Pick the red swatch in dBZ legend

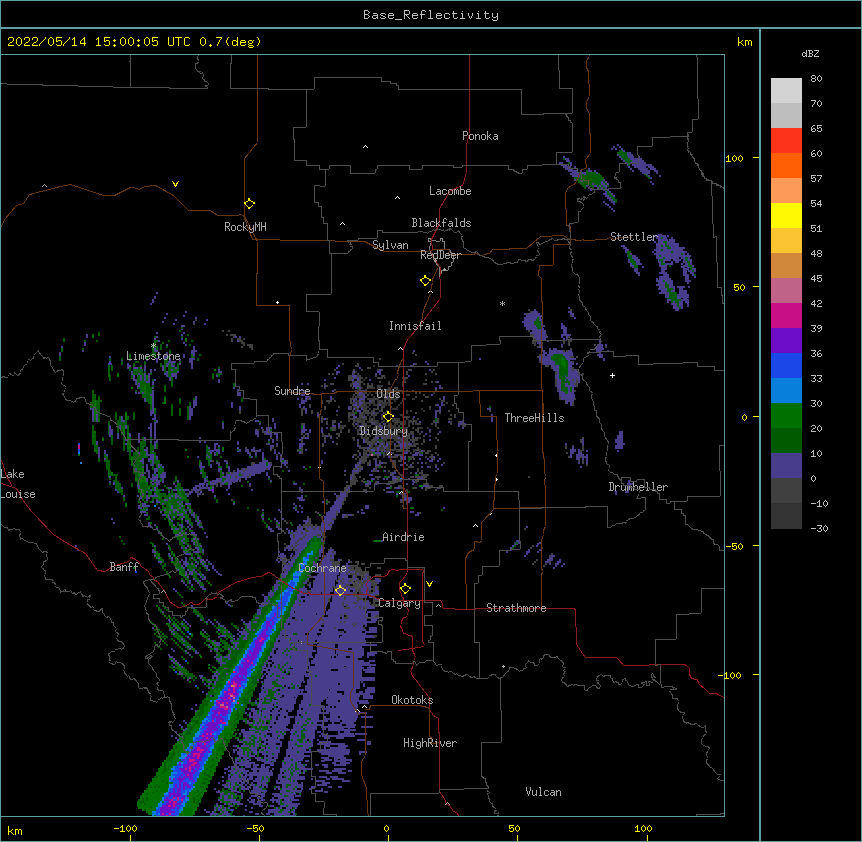pyautogui.click(x=786, y=140)
